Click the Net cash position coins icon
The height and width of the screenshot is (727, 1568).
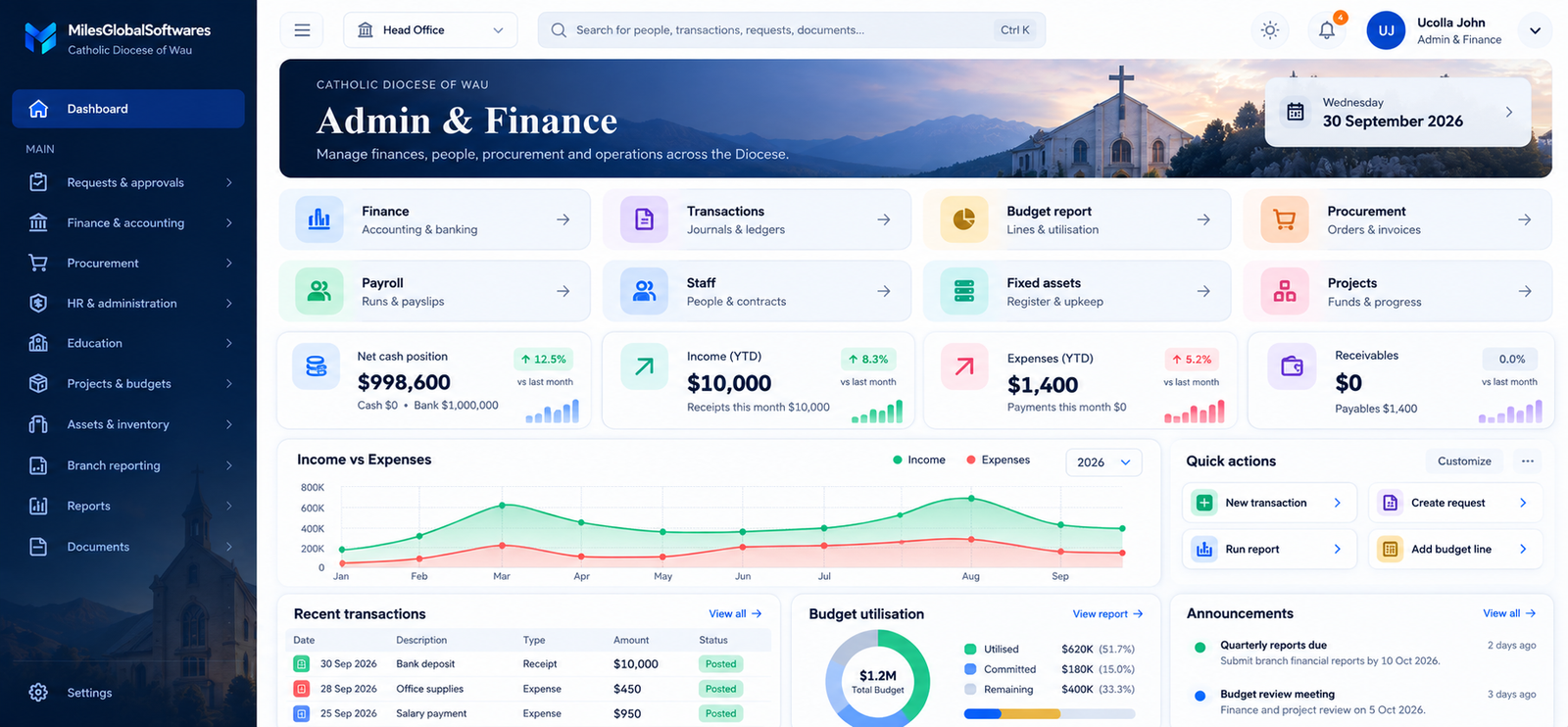coord(317,366)
